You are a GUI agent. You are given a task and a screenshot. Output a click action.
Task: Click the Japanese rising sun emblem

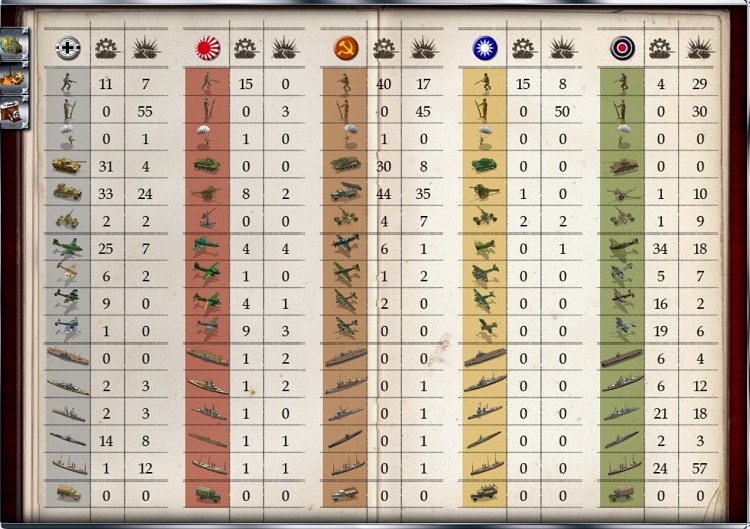tap(207, 48)
